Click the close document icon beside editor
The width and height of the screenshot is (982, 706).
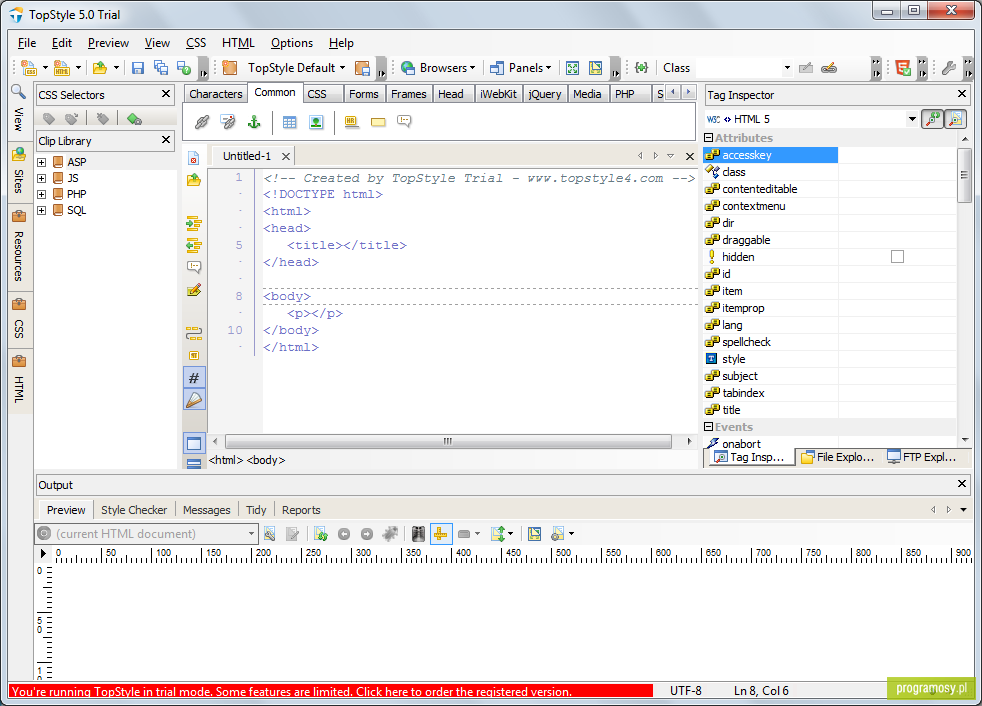coord(194,158)
